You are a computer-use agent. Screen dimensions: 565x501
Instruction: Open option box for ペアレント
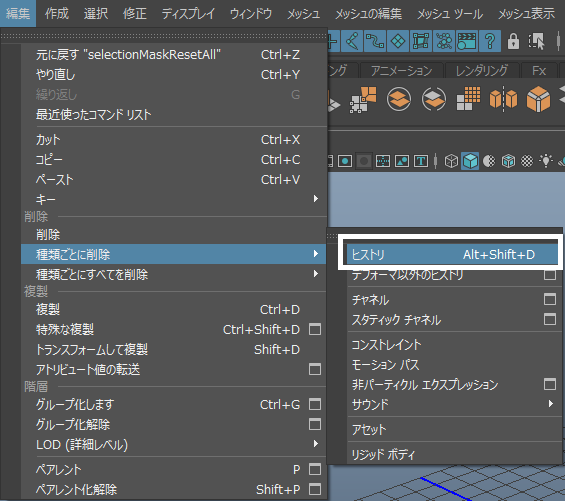click(x=315, y=469)
